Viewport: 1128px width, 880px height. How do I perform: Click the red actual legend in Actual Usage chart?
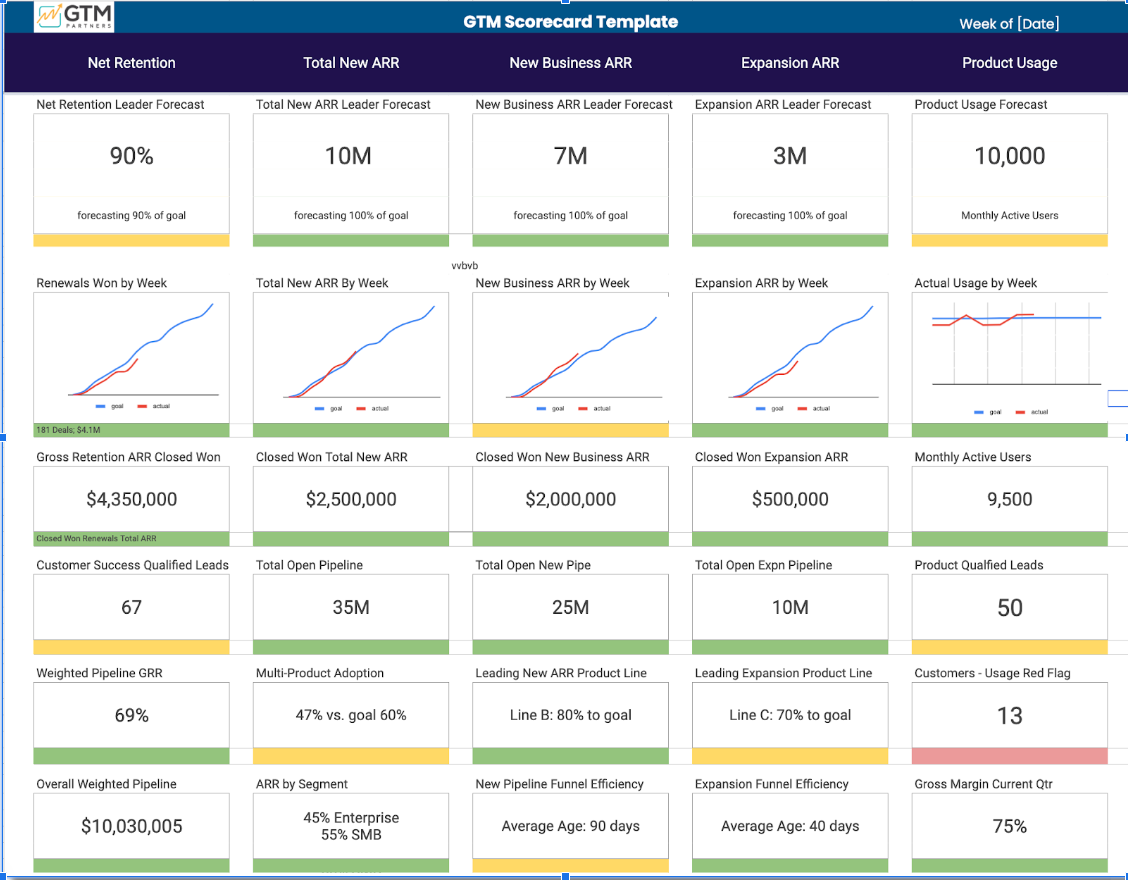coord(1019,410)
